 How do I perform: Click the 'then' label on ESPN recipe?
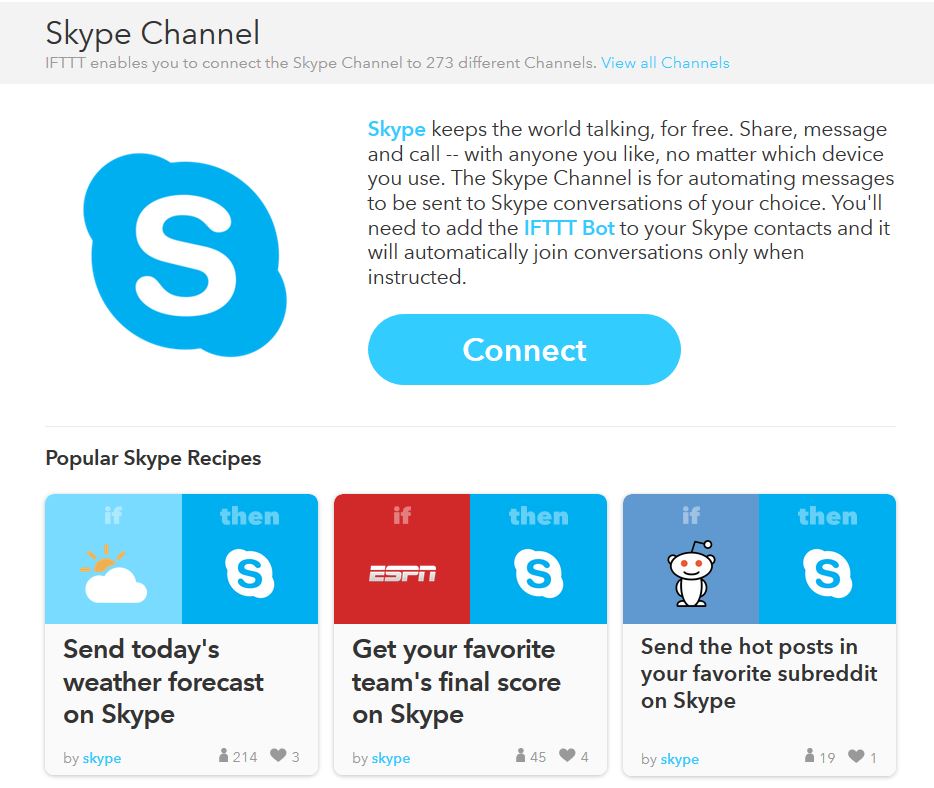538,516
